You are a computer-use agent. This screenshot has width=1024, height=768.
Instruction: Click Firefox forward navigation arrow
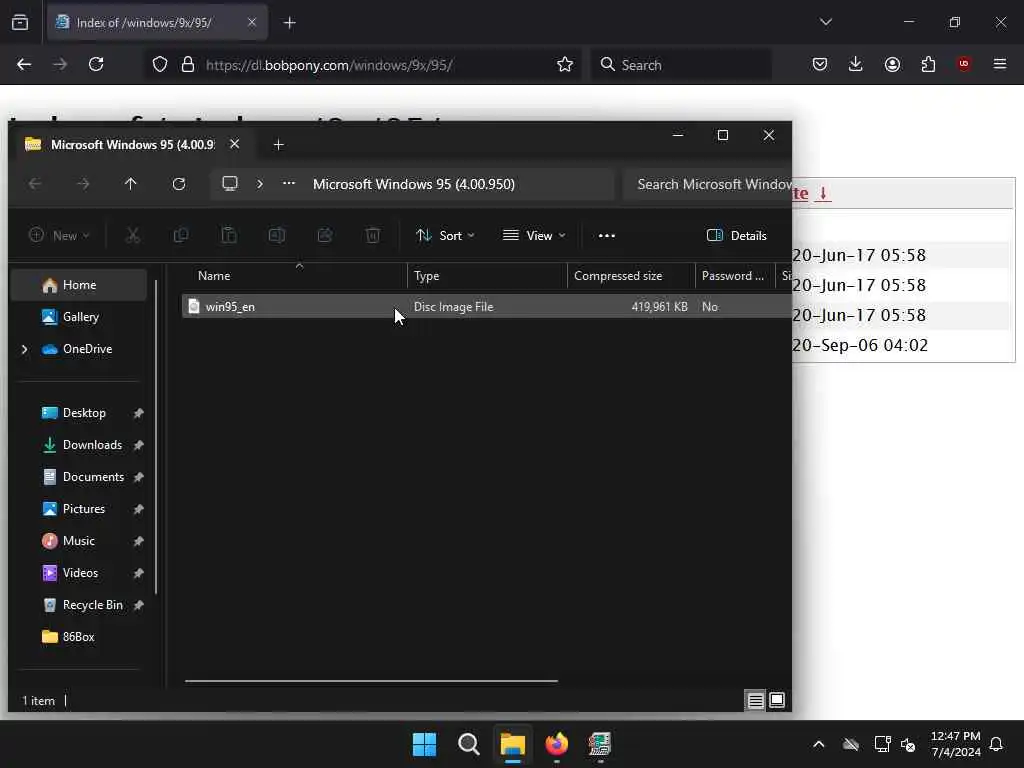[x=60, y=64]
